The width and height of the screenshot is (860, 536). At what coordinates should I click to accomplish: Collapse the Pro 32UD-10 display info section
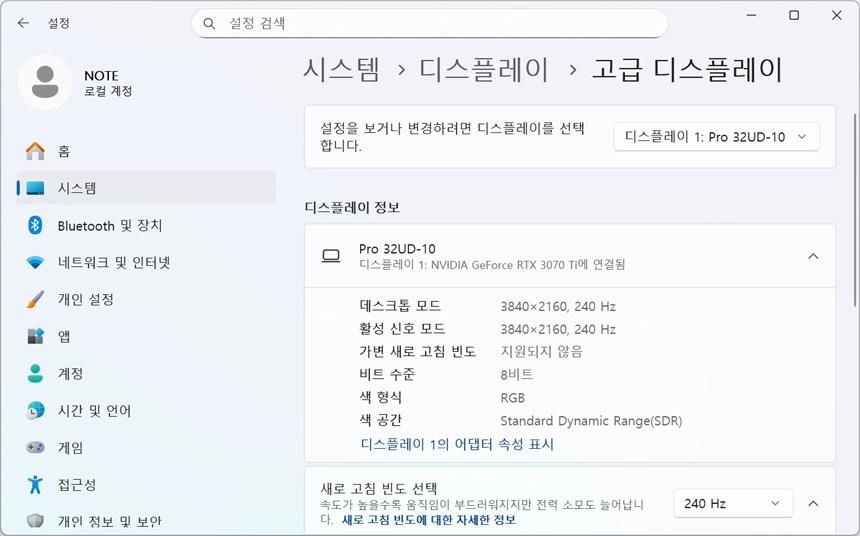(x=813, y=256)
